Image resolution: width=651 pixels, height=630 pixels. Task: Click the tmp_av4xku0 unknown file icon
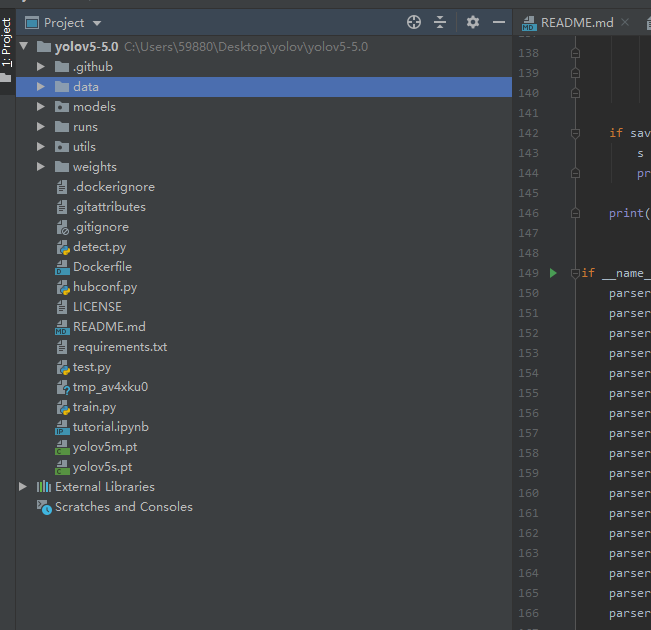point(63,387)
